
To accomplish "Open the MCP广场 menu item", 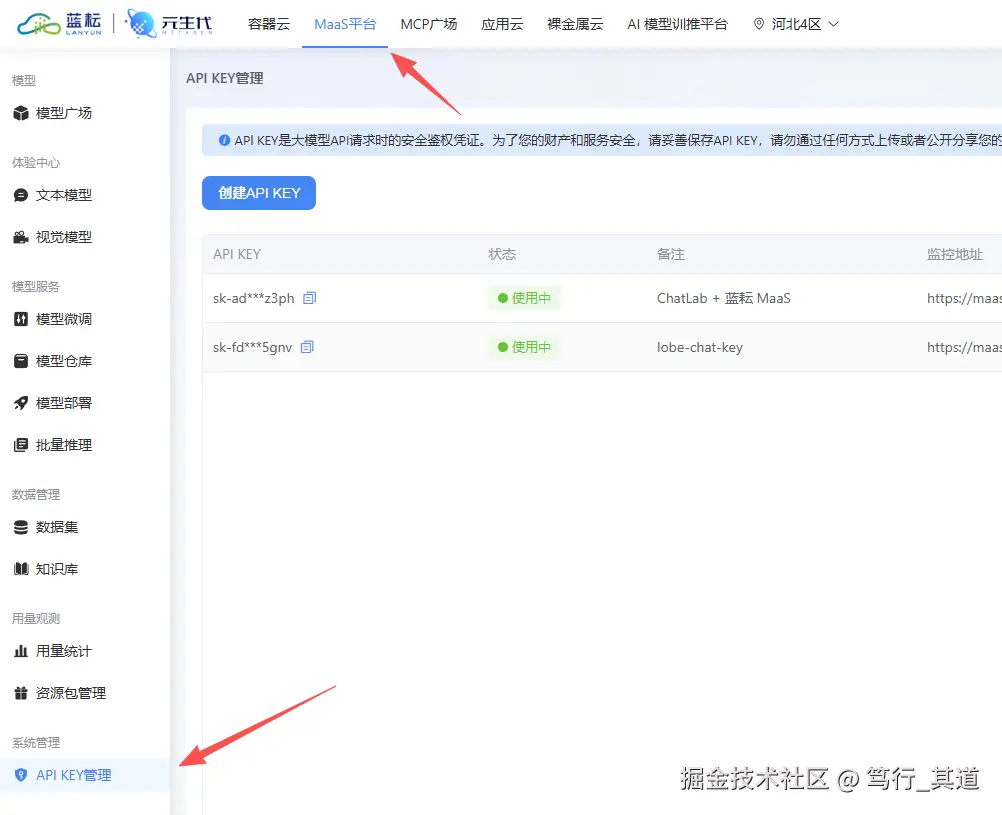I will (429, 23).
